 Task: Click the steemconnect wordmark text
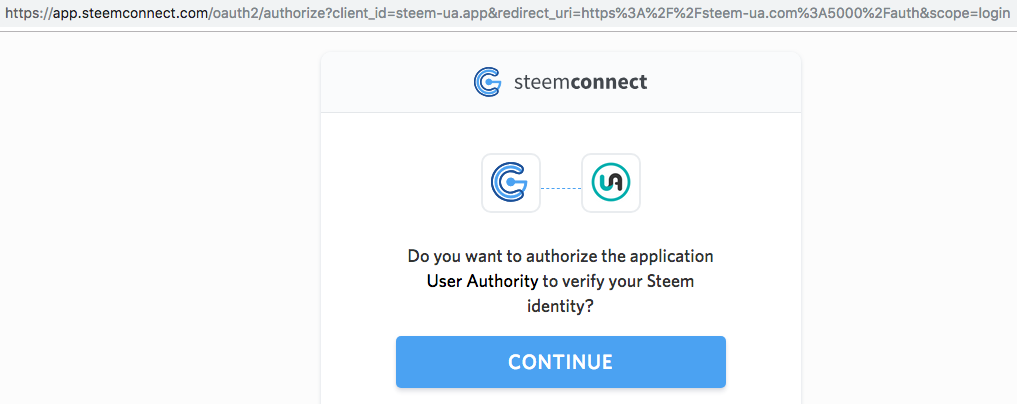point(578,82)
